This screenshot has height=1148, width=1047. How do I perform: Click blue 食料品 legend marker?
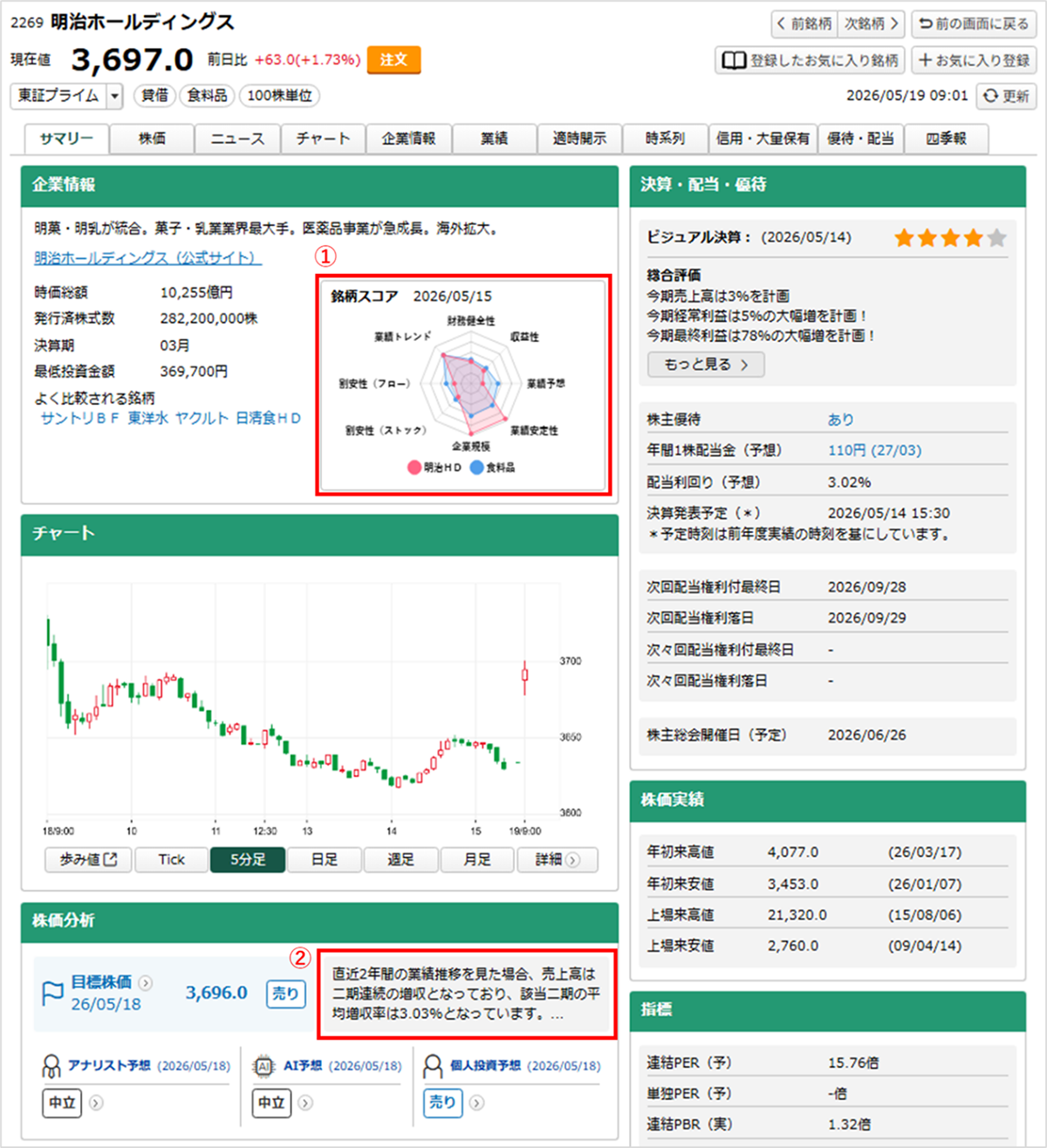point(476,468)
